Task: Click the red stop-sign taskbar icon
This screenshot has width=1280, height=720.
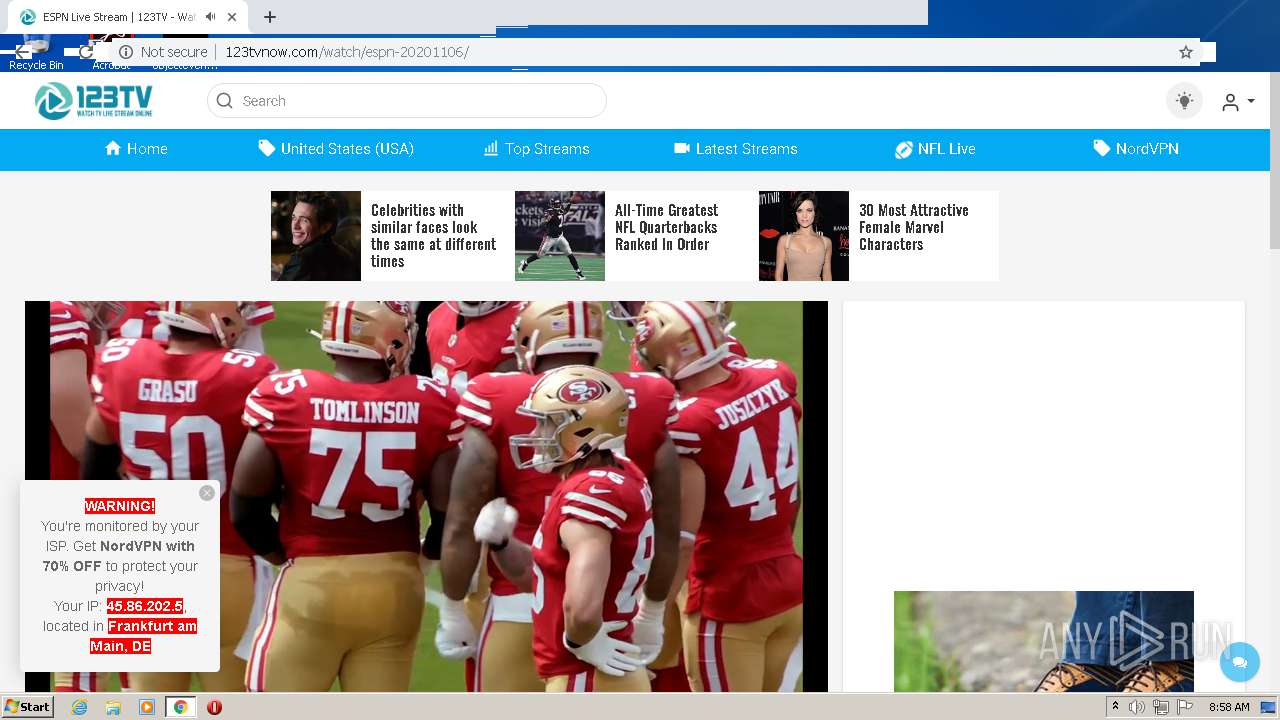Action: pyautogui.click(x=214, y=707)
